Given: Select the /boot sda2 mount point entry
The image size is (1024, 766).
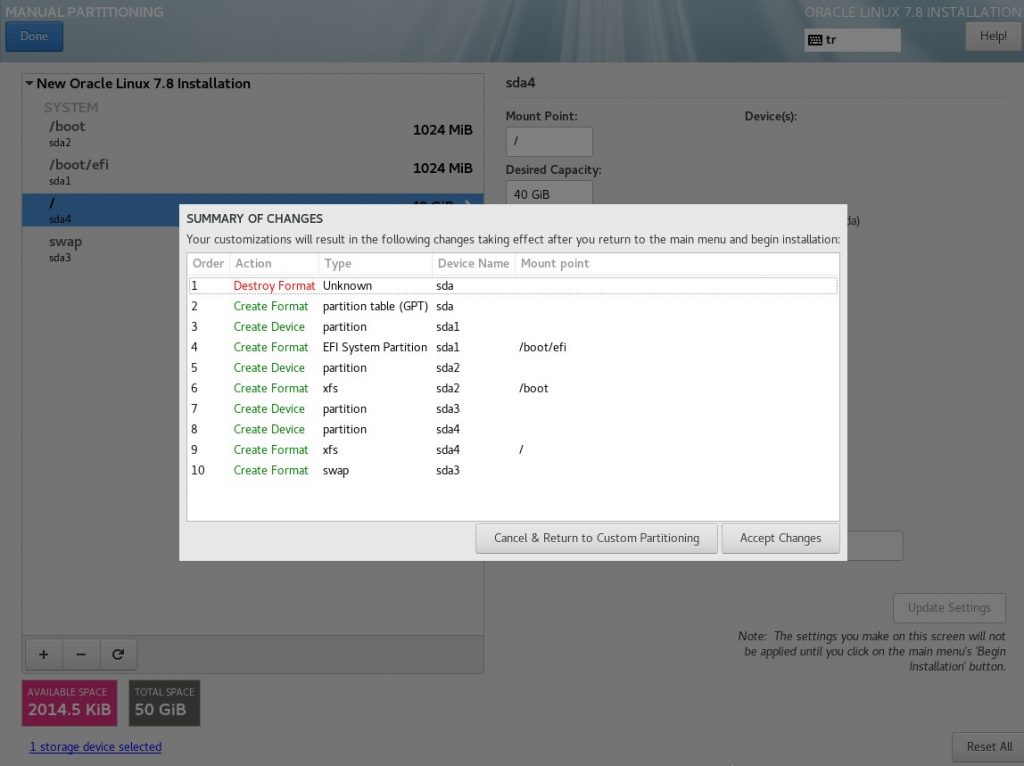Looking at the screenshot, I should pyautogui.click(x=253, y=133).
